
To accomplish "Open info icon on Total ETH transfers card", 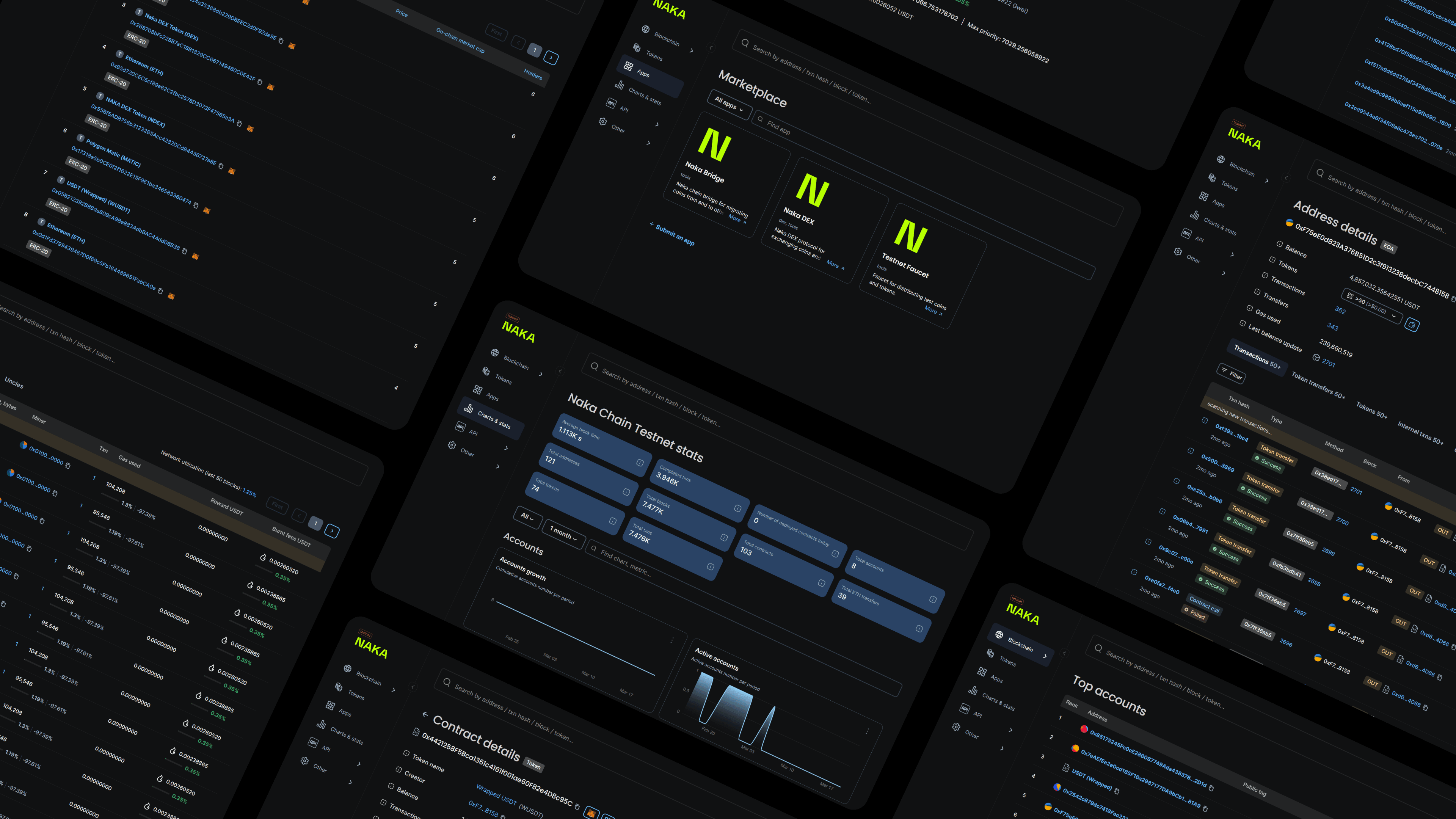I will coord(919,629).
